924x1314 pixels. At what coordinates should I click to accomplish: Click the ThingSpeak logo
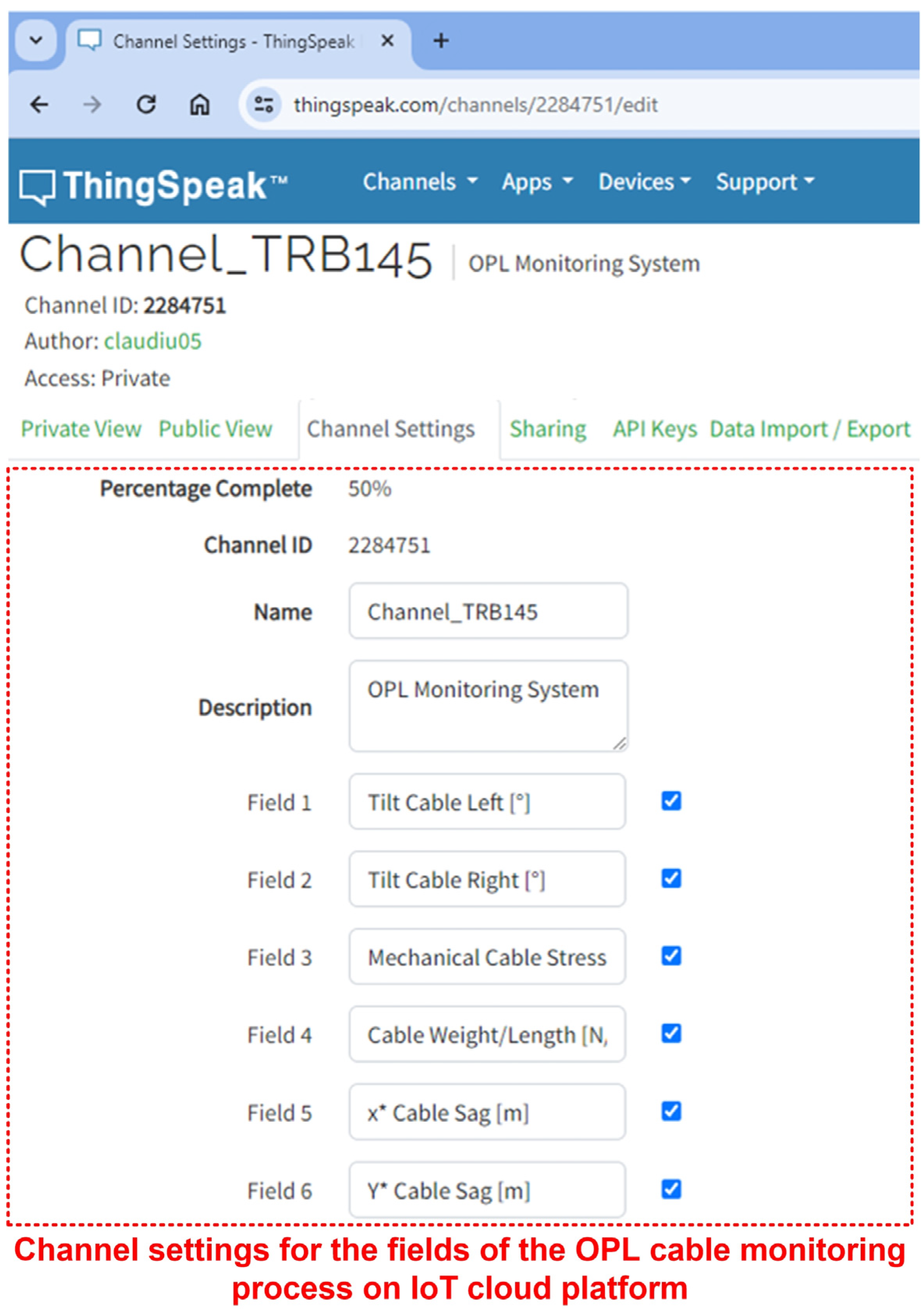(x=153, y=185)
